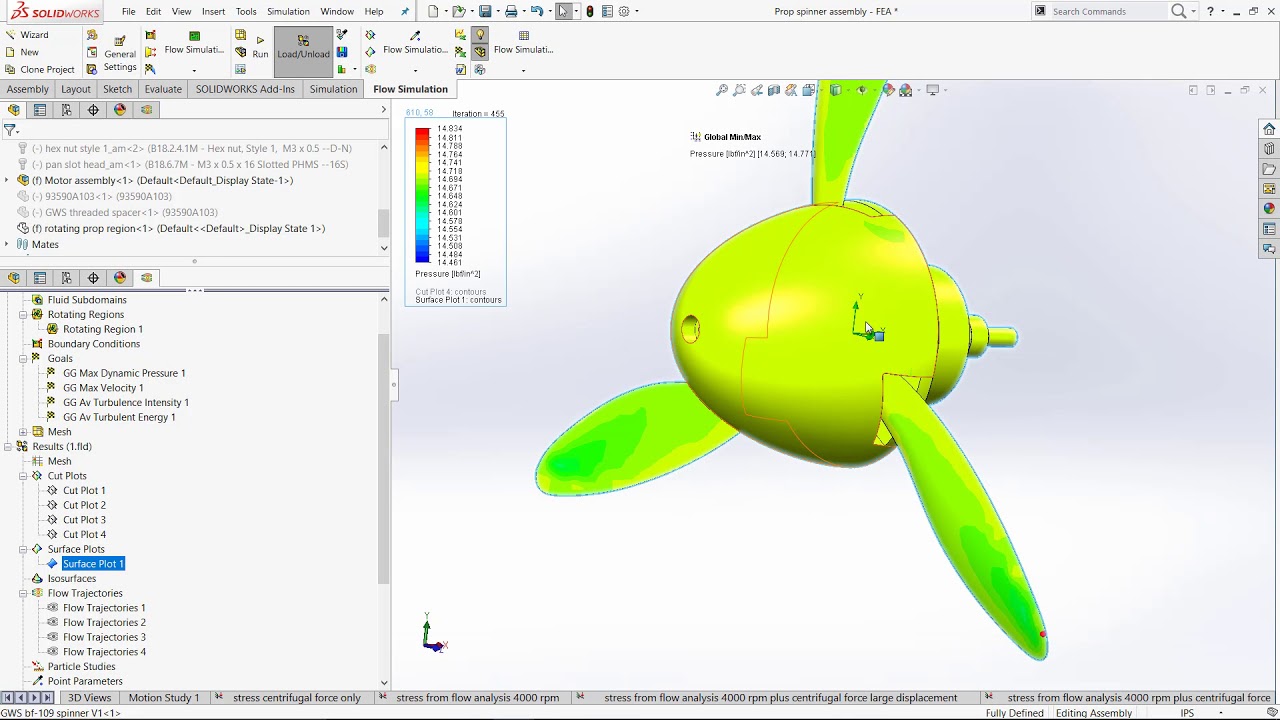Viewport: 1280px width, 720px height.
Task: Activate the Select cursor tool
Action: click(564, 11)
